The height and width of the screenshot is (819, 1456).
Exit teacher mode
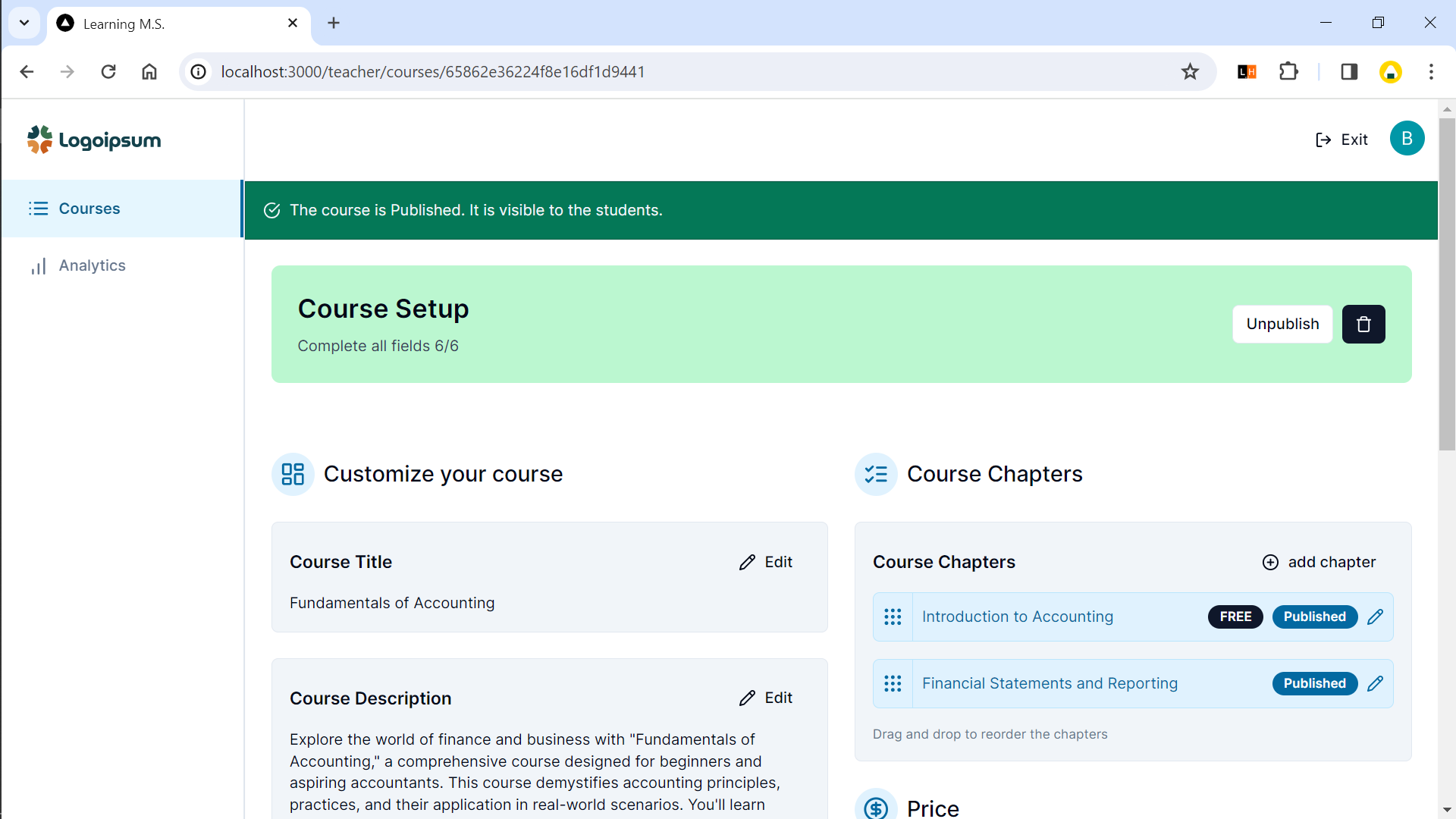pyautogui.click(x=1341, y=140)
